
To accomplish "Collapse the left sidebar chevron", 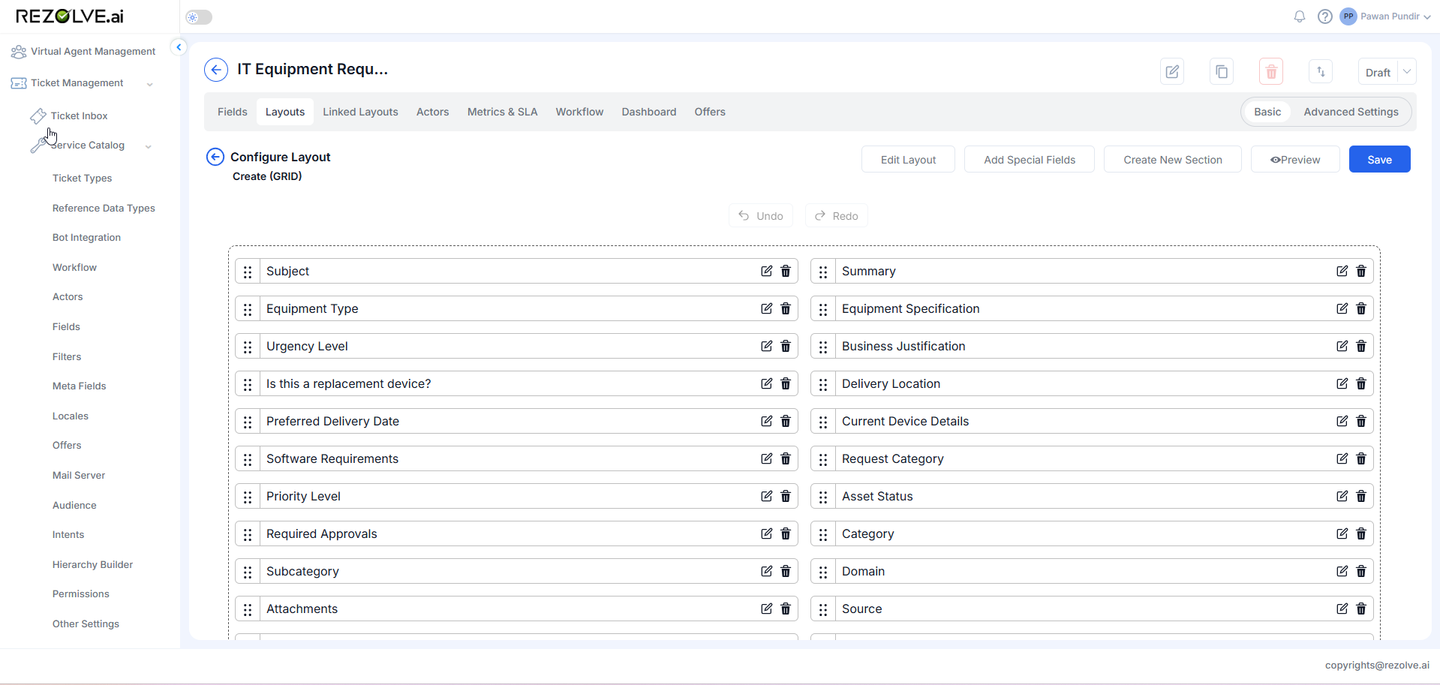I will tap(179, 47).
